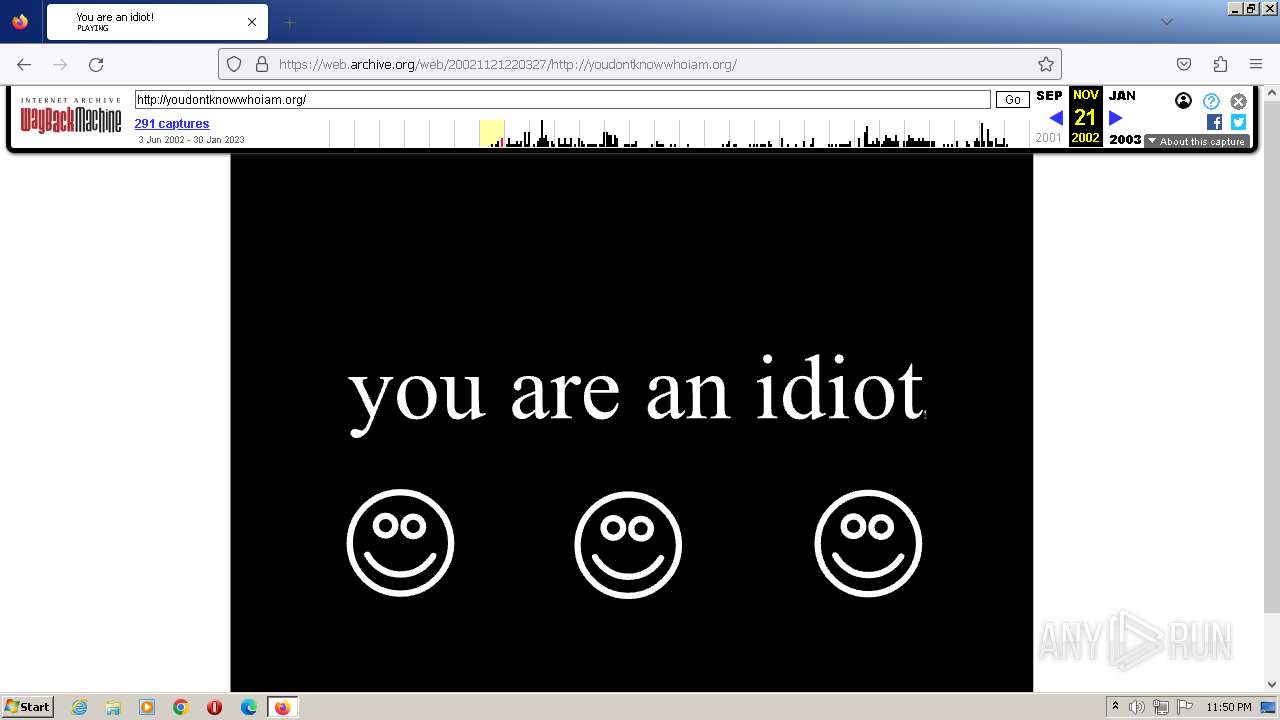Open Wayback user account icon
Viewport: 1280px width, 720px height.
pyautogui.click(x=1183, y=101)
